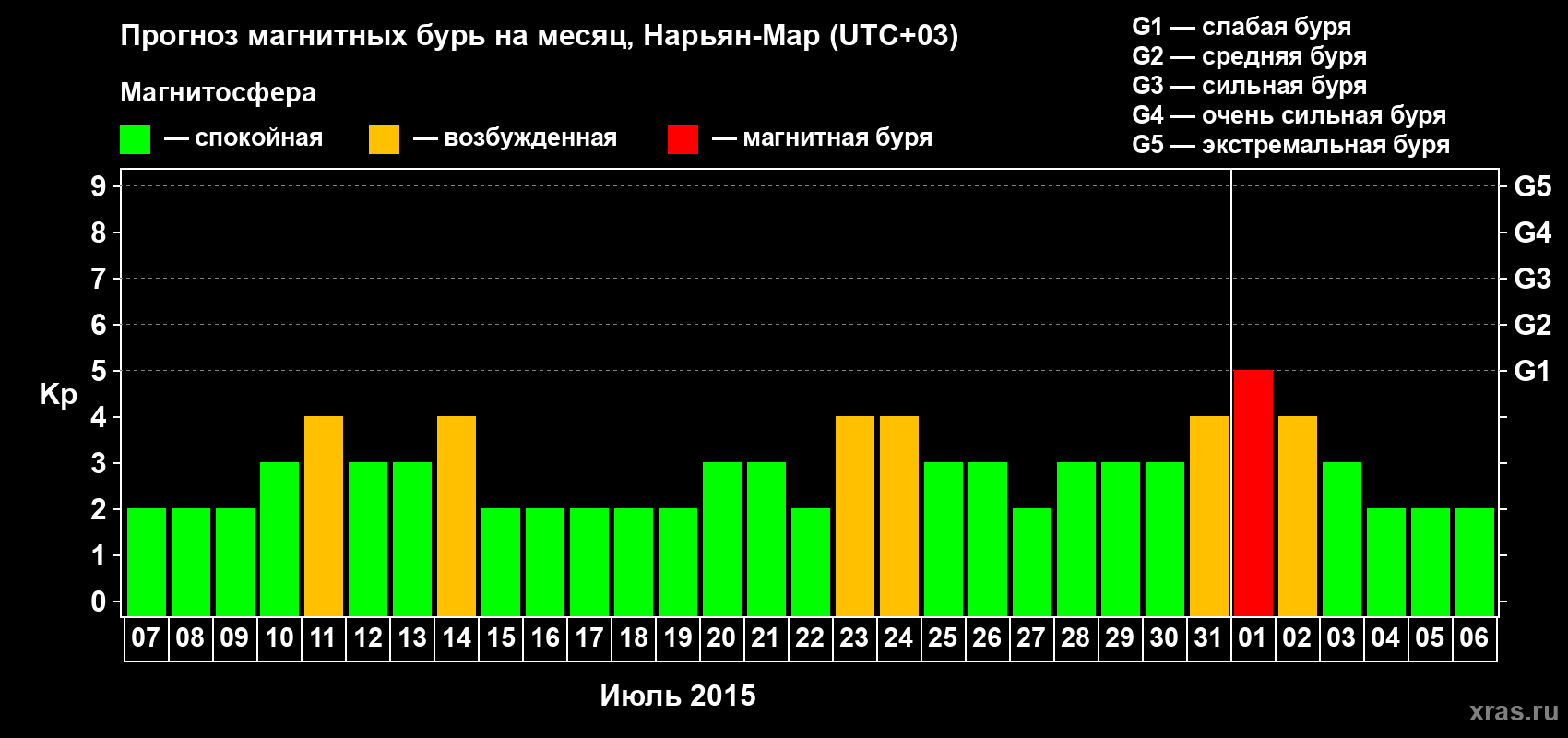Select the green bar for date 10

click(279, 540)
